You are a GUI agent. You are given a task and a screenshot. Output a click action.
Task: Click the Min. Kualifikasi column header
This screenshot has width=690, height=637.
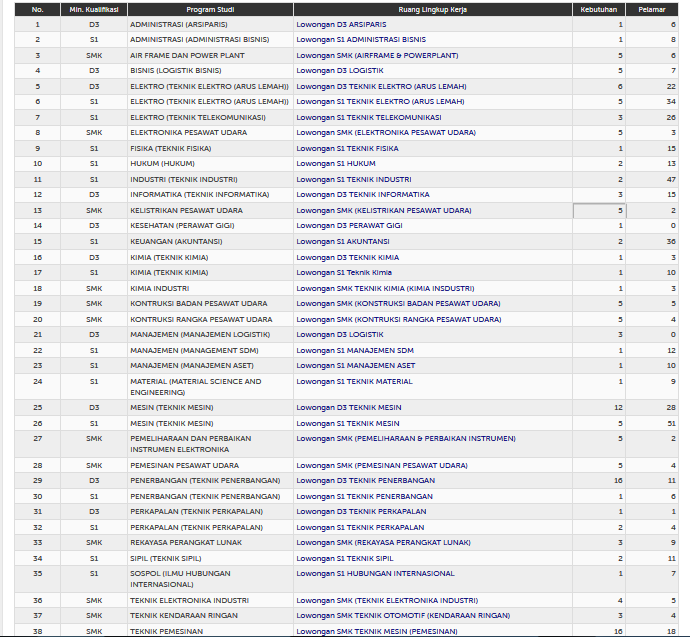pos(94,9)
